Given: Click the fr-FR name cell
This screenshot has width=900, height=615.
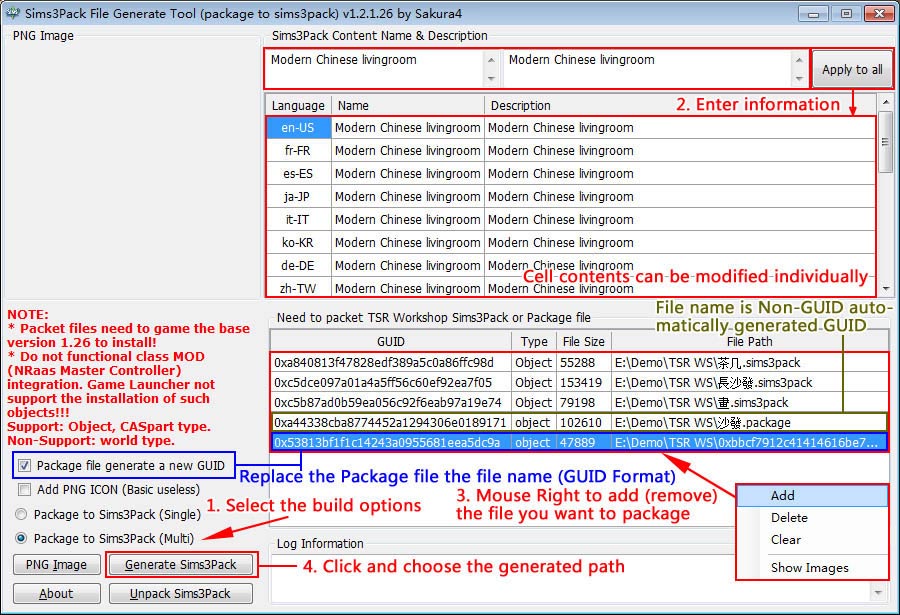Looking at the screenshot, I should coord(408,150).
